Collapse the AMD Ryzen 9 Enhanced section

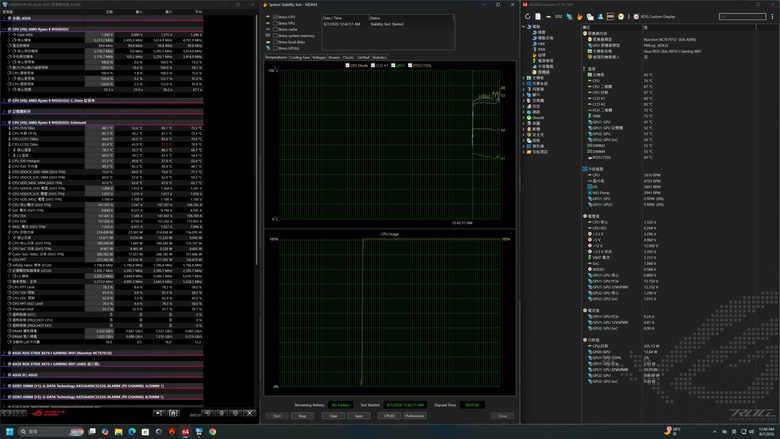[x=4, y=122]
